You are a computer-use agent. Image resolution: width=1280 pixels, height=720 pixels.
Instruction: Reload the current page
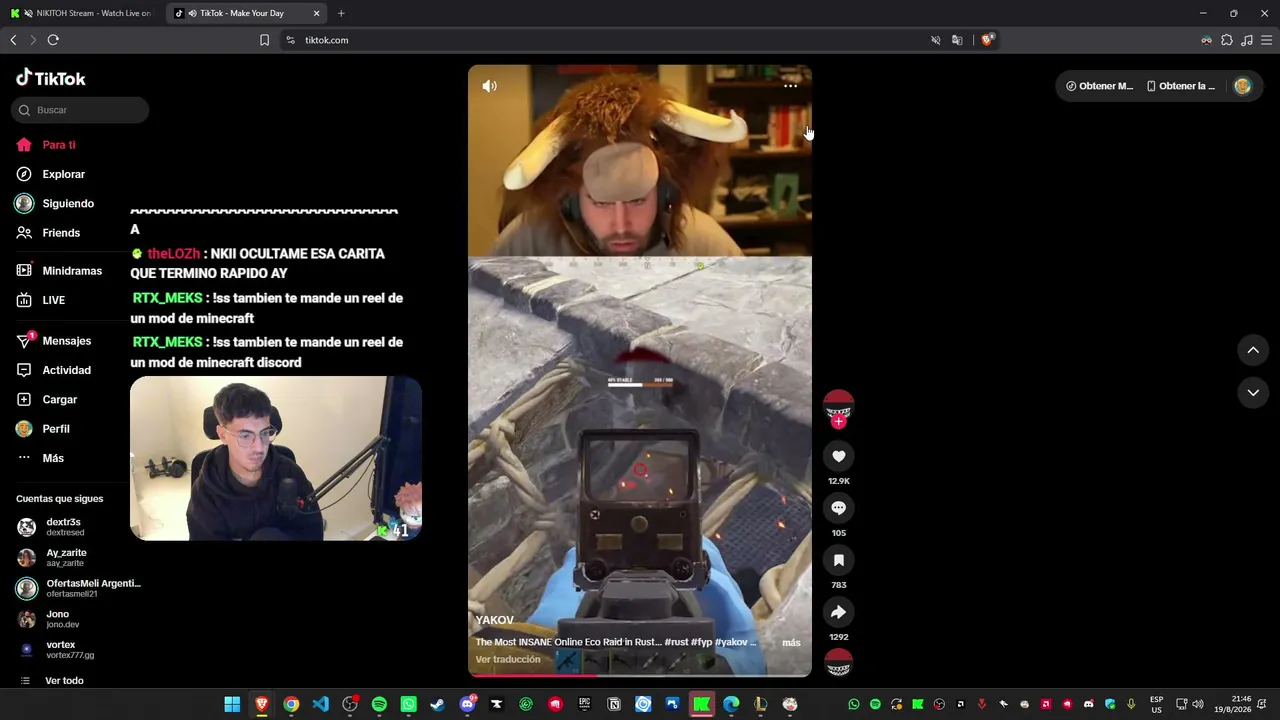coord(53,40)
